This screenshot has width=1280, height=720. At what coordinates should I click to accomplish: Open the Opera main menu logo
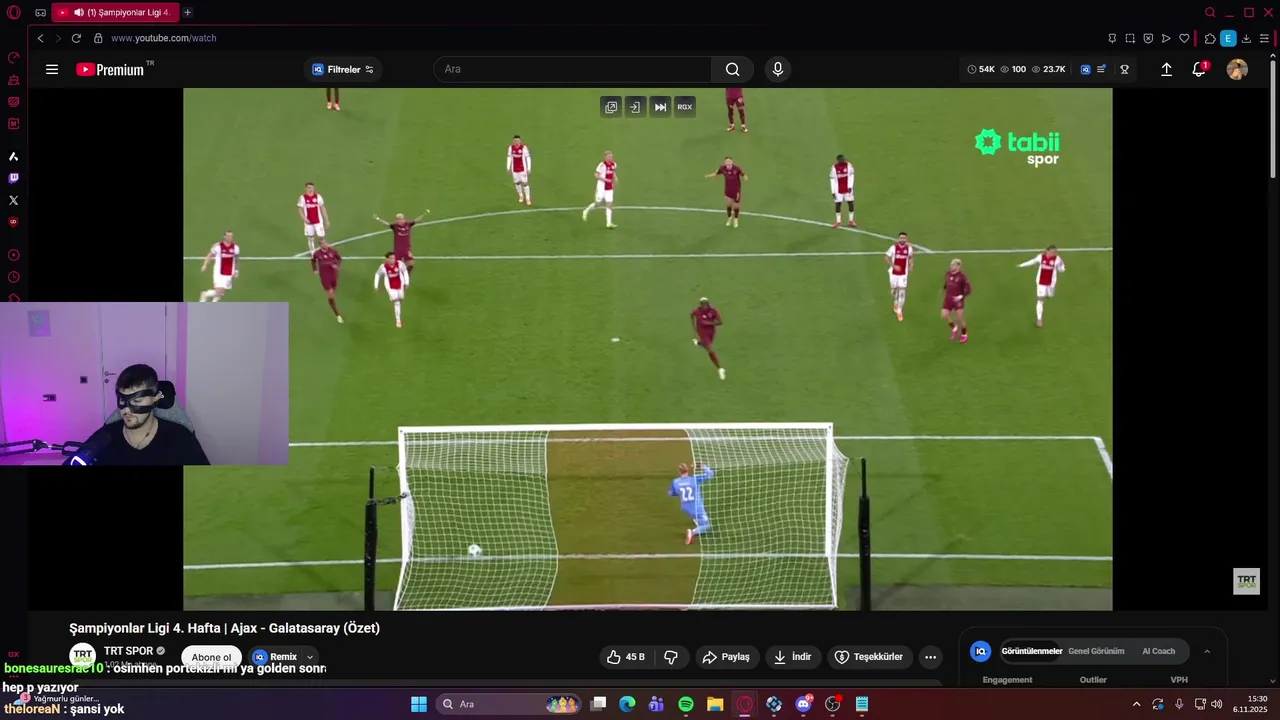[14, 13]
